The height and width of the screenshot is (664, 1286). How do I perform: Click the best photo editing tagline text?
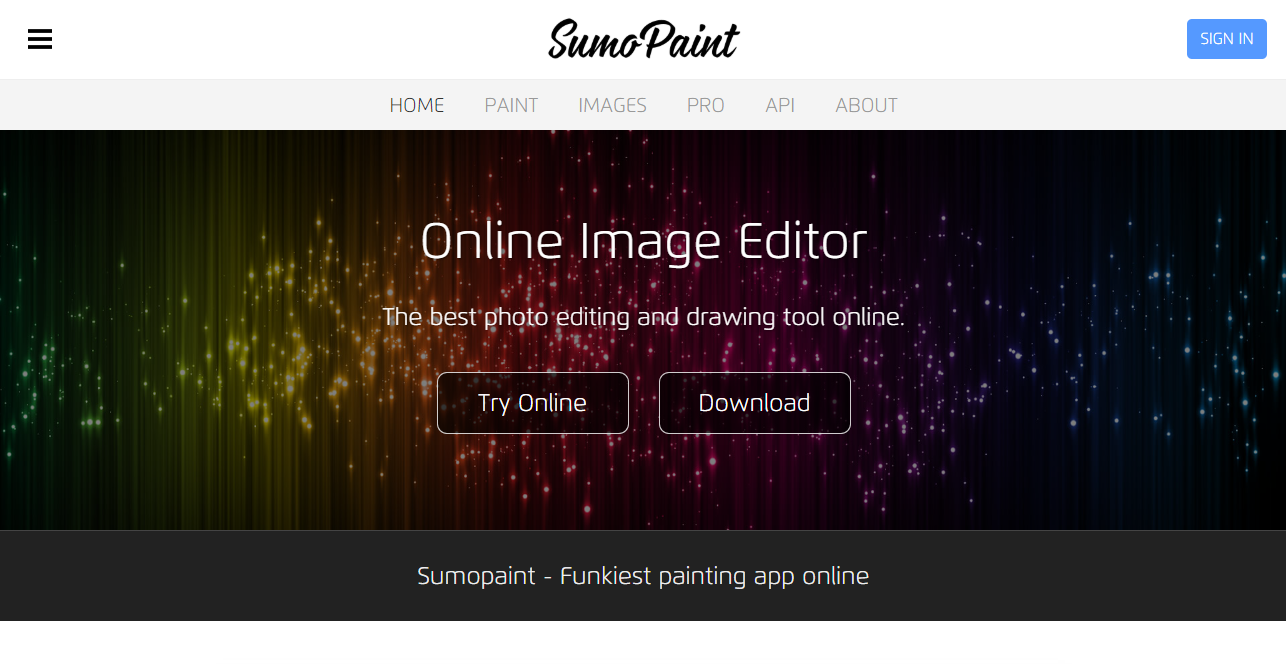[643, 318]
